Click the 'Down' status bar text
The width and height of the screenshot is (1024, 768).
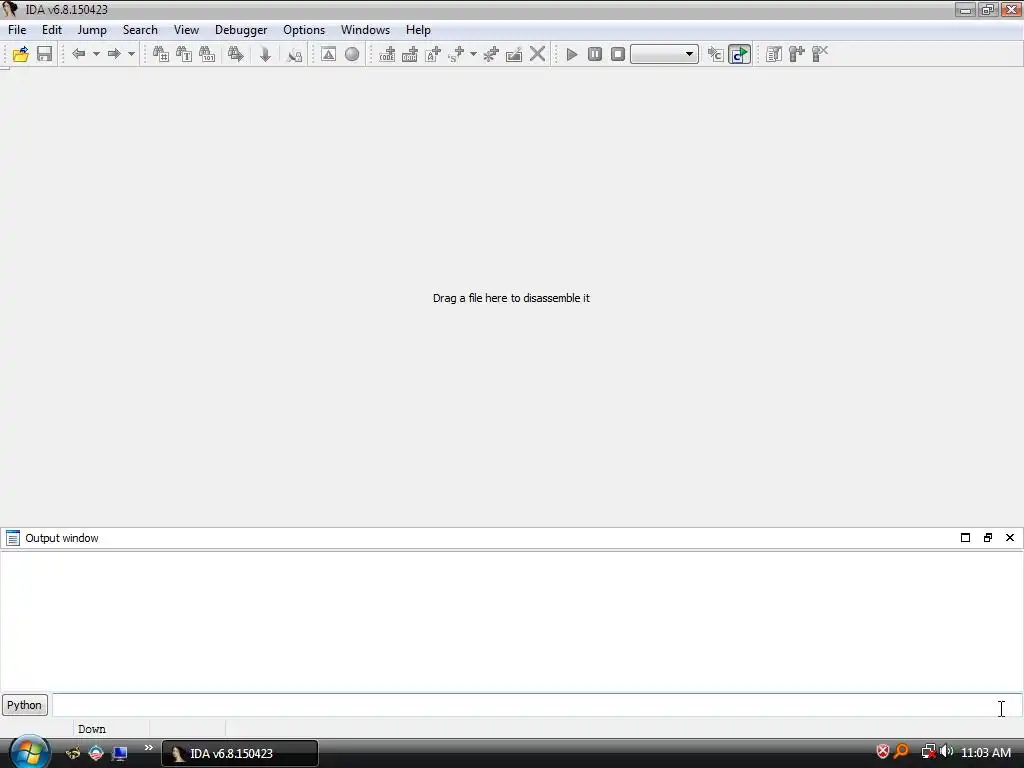(x=92, y=729)
